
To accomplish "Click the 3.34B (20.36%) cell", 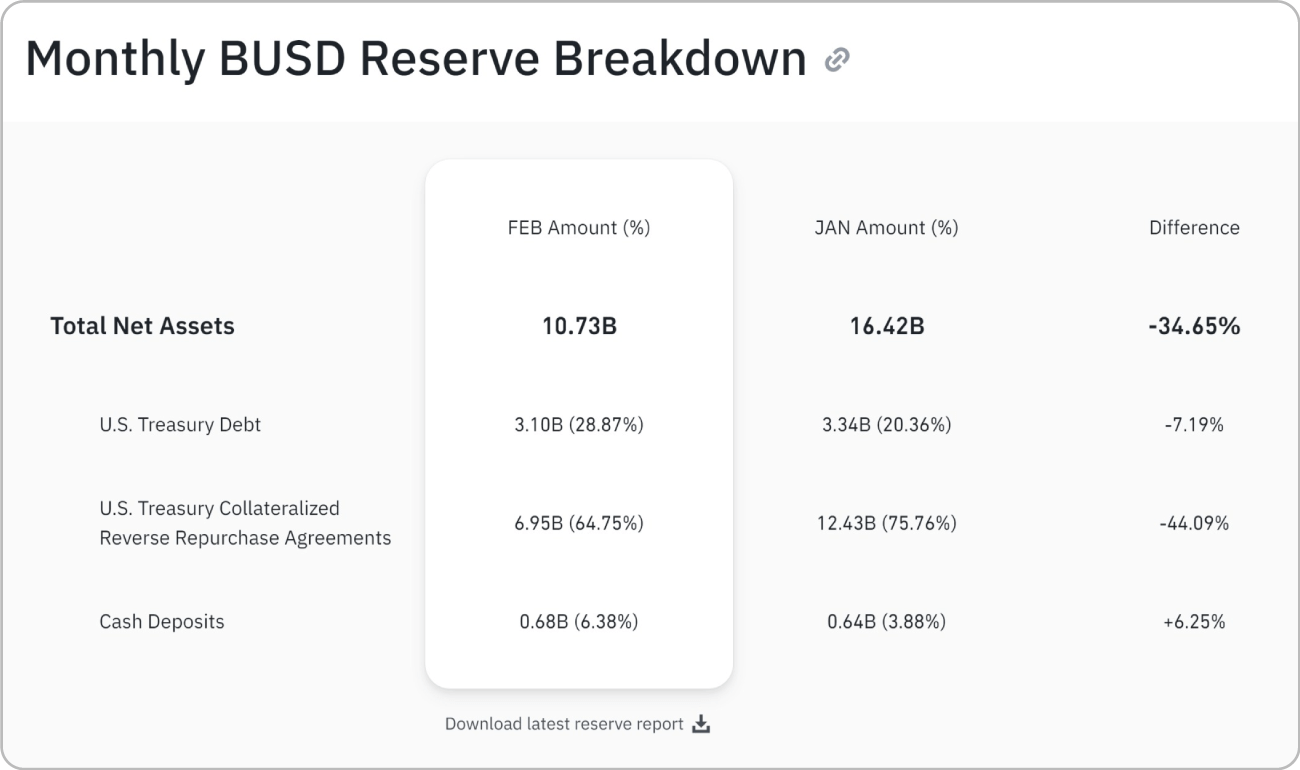I will pyautogui.click(x=886, y=425).
